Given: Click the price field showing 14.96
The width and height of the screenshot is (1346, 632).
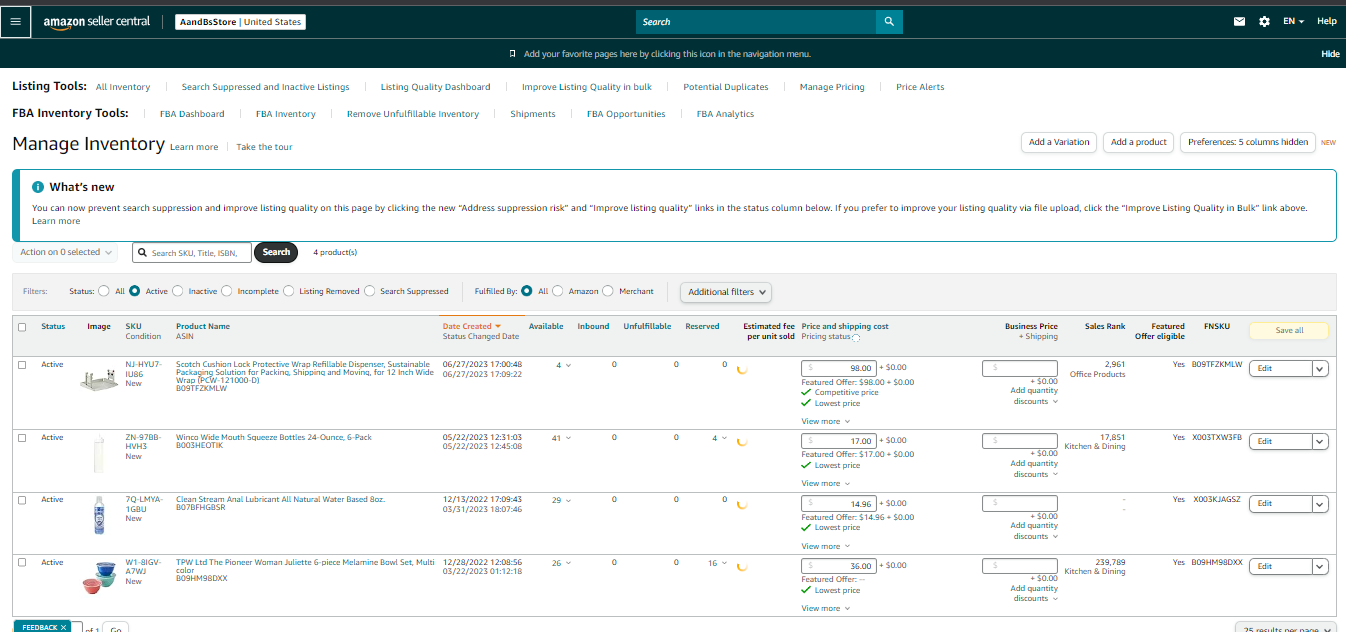Looking at the screenshot, I should click(x=839, y=503).
